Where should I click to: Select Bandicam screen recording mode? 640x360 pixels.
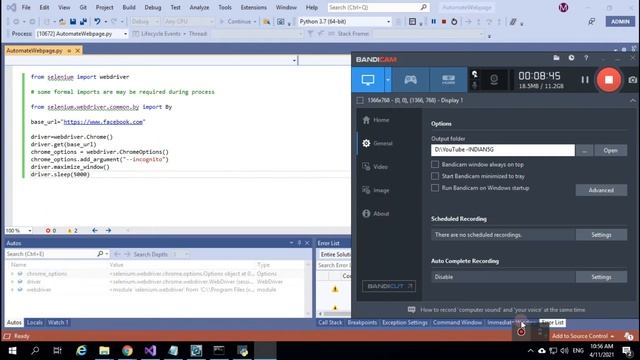[368, 80]
